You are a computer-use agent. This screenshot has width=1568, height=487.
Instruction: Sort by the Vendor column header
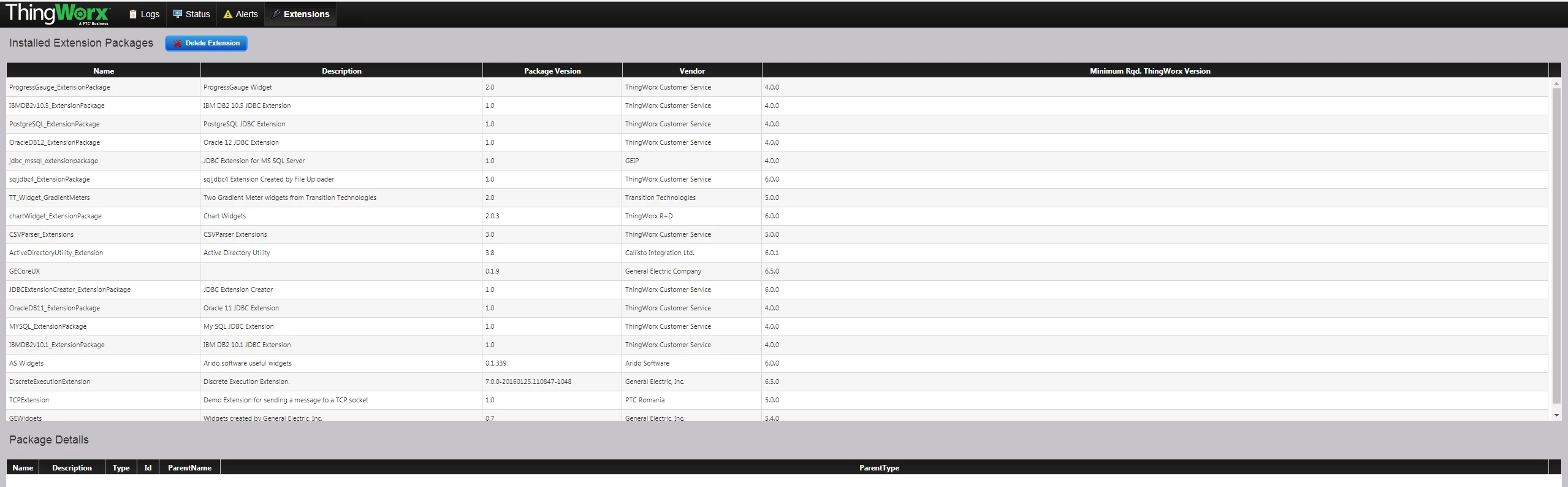(x=692, y=71)
